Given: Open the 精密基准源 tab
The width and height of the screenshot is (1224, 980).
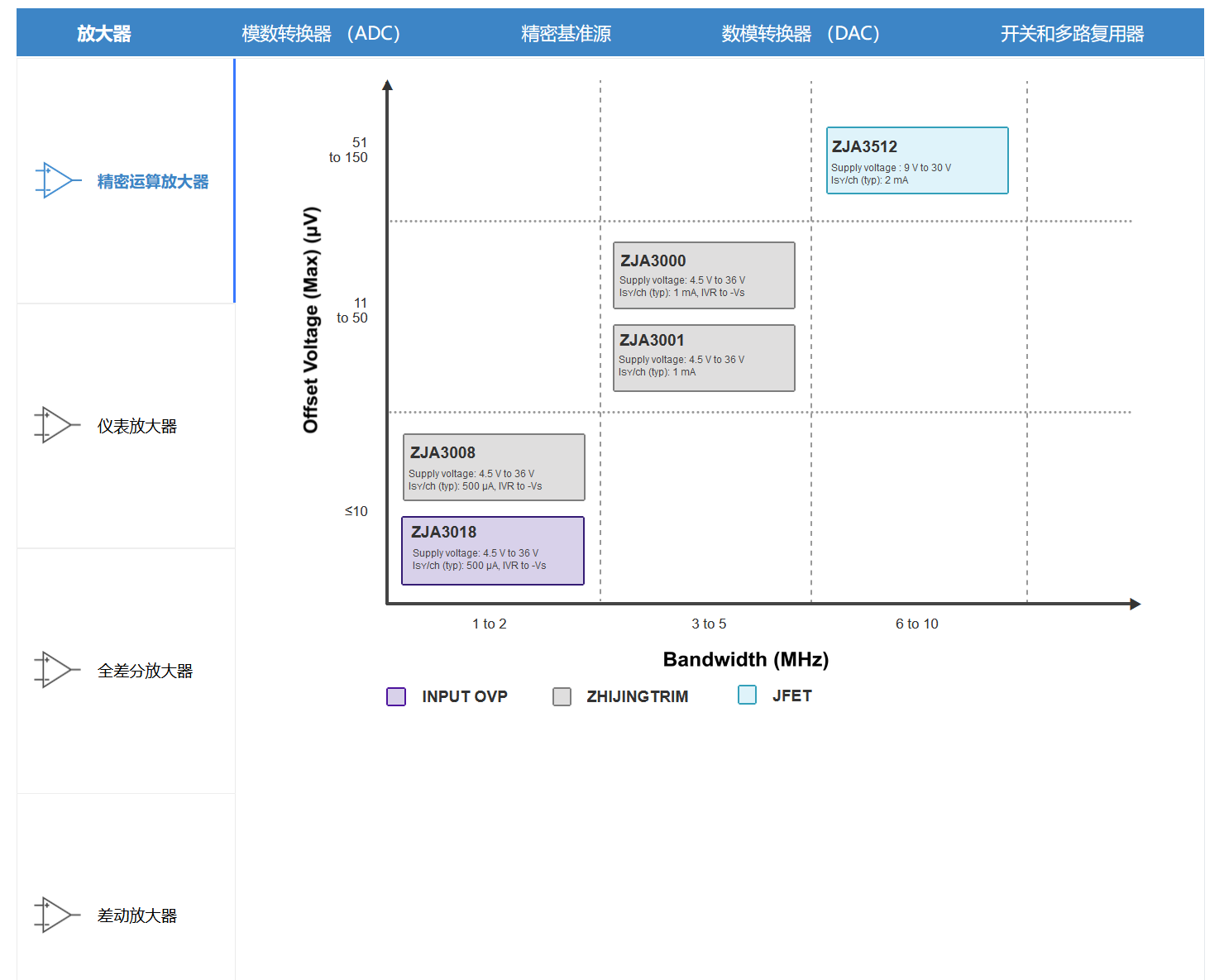Looking at the screenshot, I should click(x=566, y=33).
